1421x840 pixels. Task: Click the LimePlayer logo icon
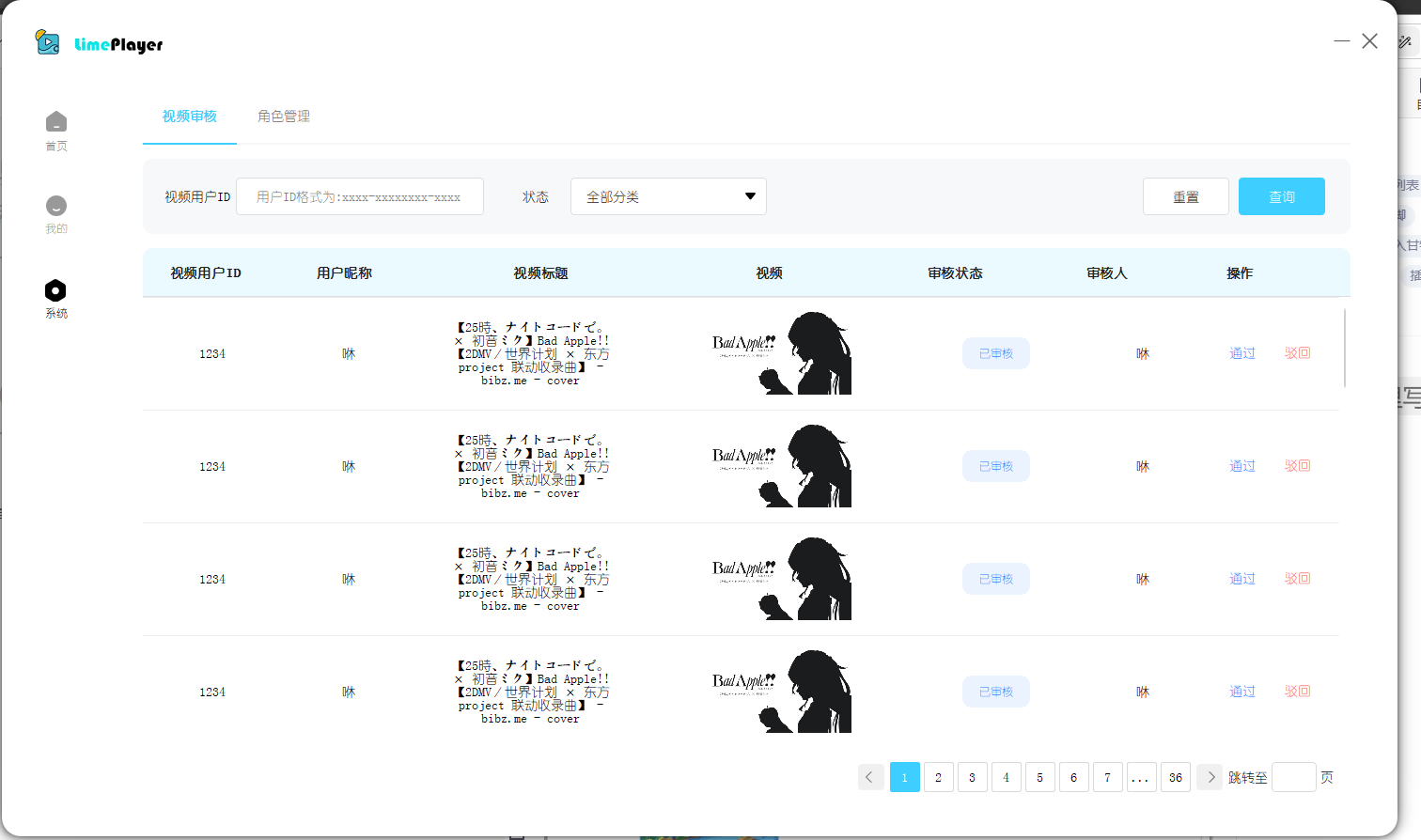coord(48,42)
